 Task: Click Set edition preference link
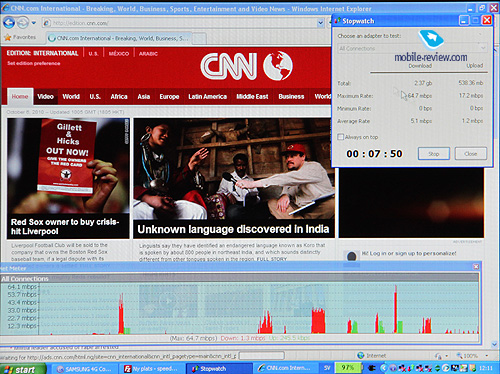[x=34, y=63]
